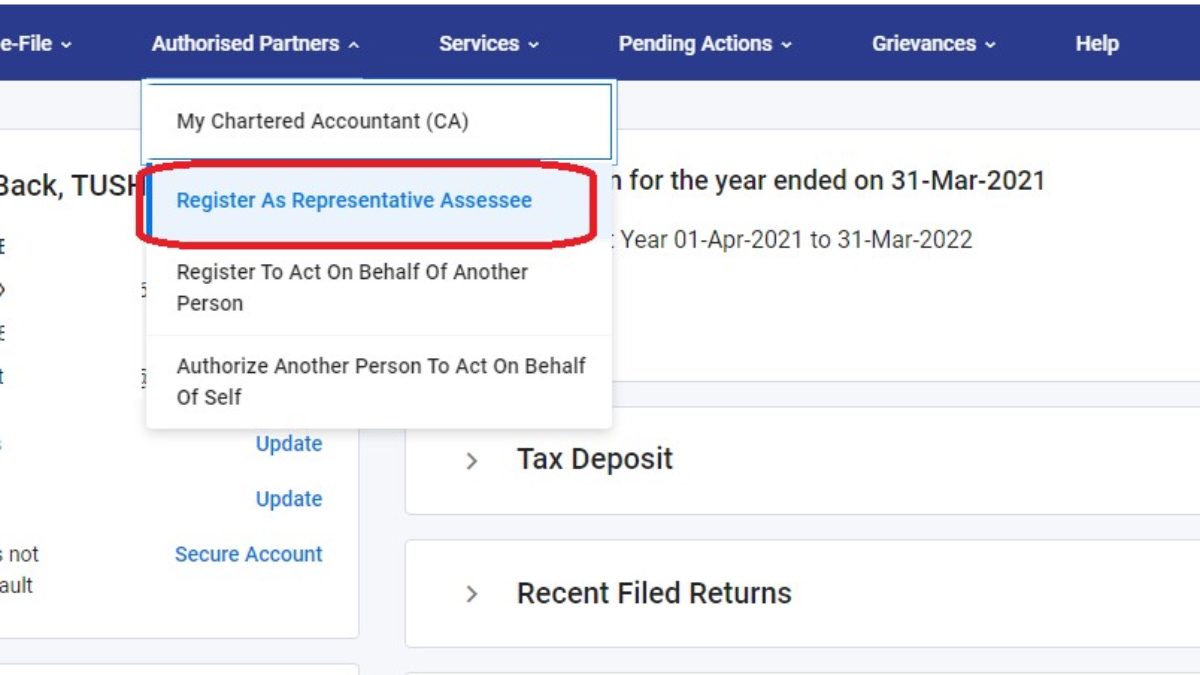Open the Help menu item
The image size is (1200, 675).
pos(1096,44)
